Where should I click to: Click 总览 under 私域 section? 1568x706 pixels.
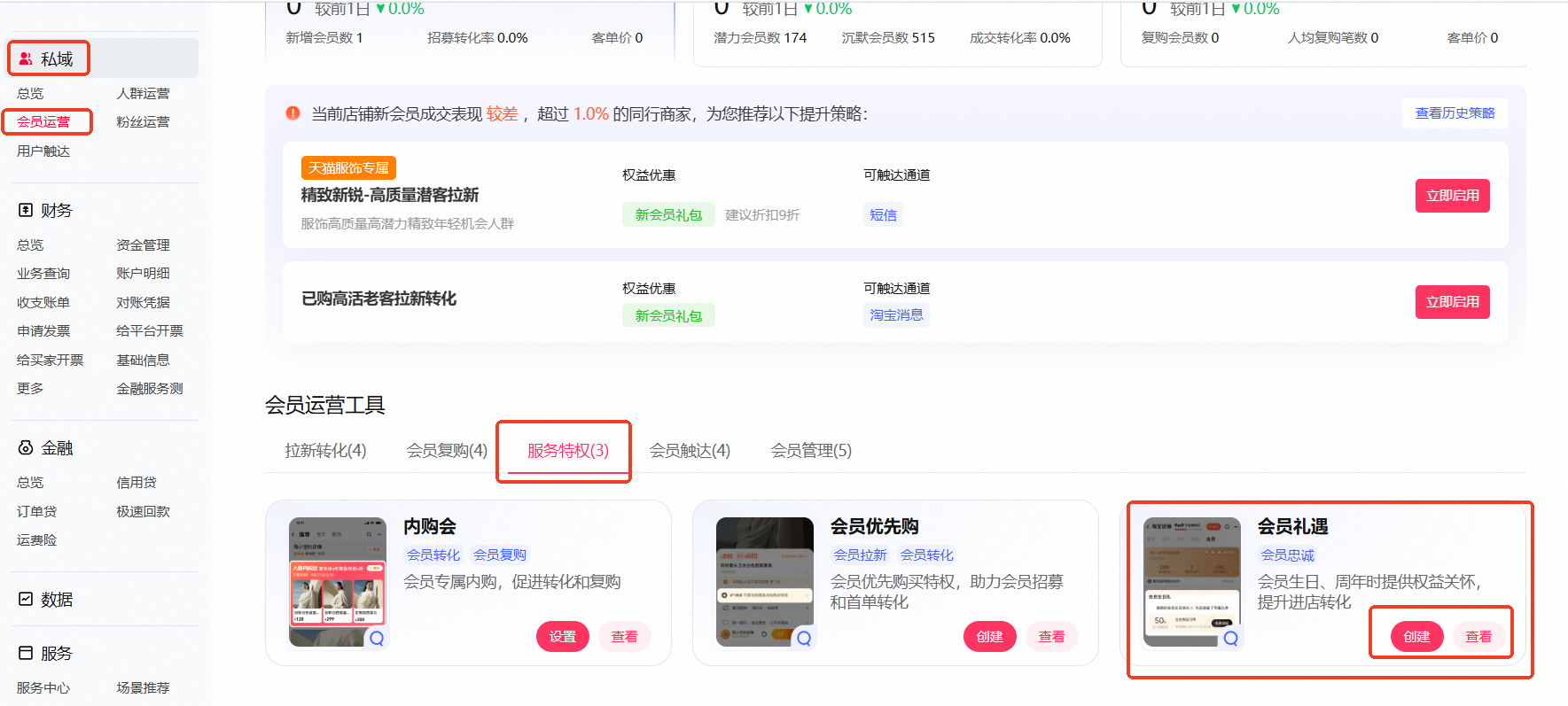pos(30,94)
